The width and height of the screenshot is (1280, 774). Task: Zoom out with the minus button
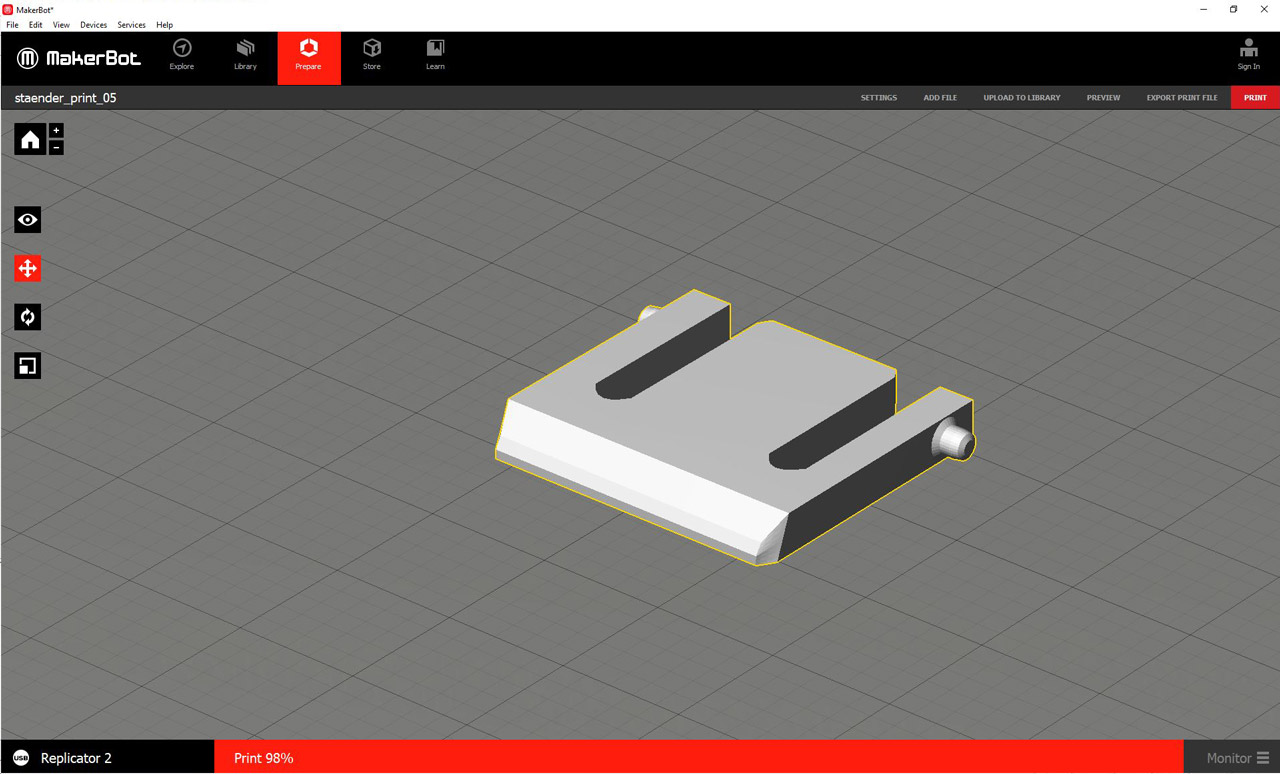tap(56, 148)
